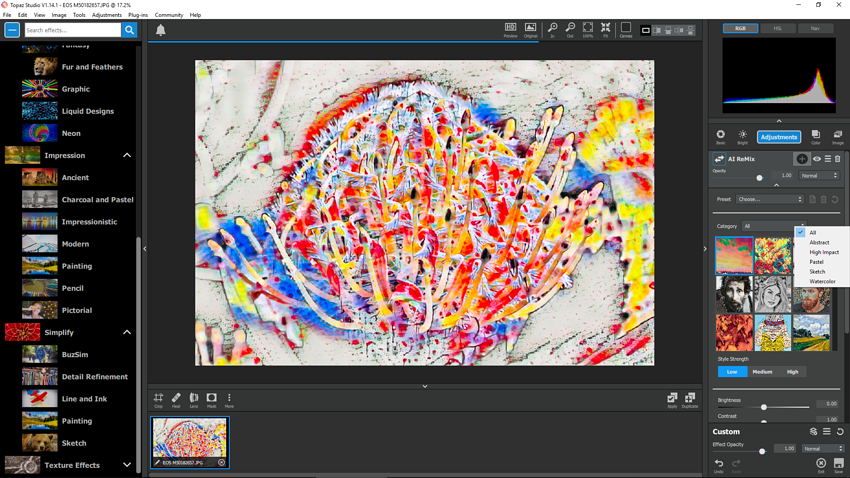Select the Crop tool
Image resolution: width=850 pixels, height=478 pixels.
click(158, 399)
